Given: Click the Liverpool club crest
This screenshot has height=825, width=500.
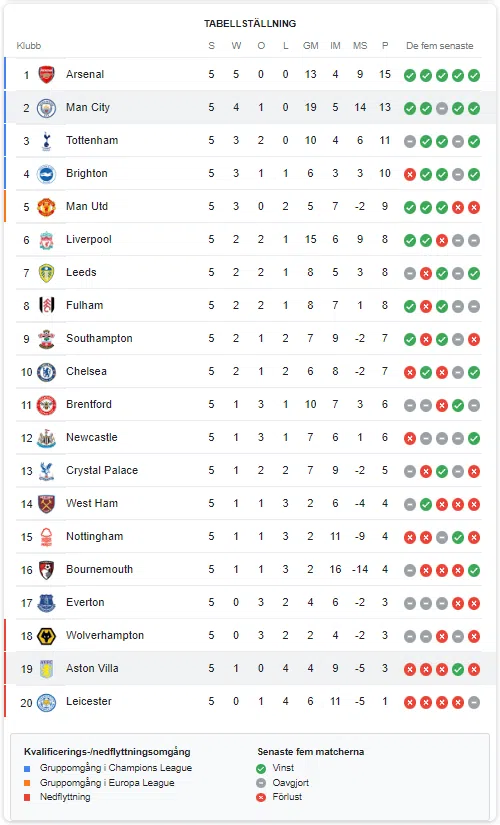Looking at the screenshot, I should pyautogui.click(x=46, y=240).
